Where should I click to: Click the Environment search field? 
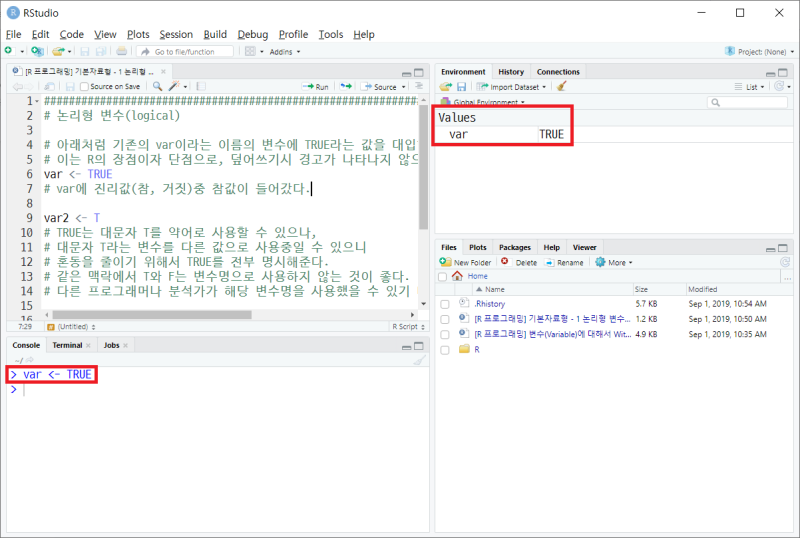pos(748,103)
